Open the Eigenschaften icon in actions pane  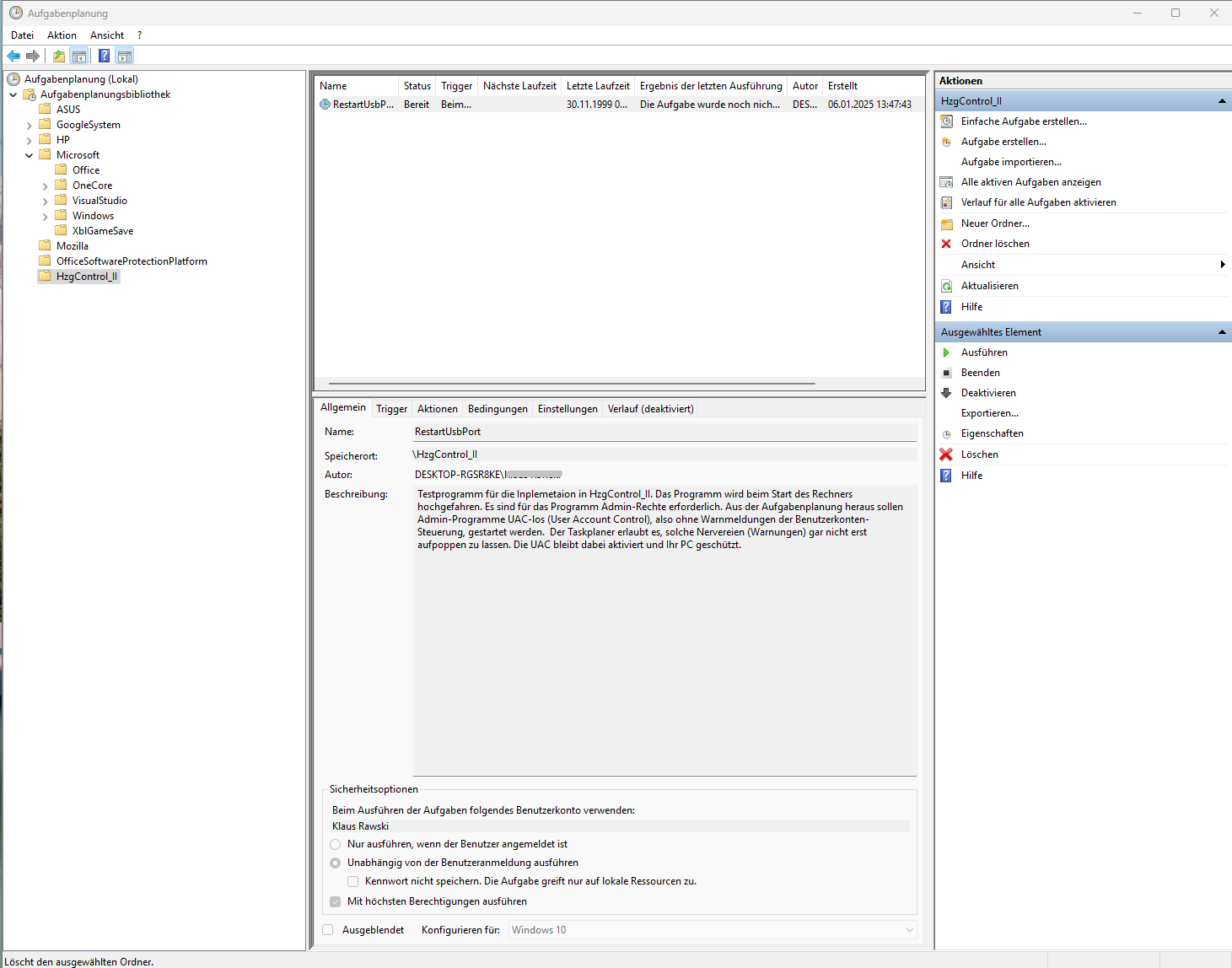point(946,433)
